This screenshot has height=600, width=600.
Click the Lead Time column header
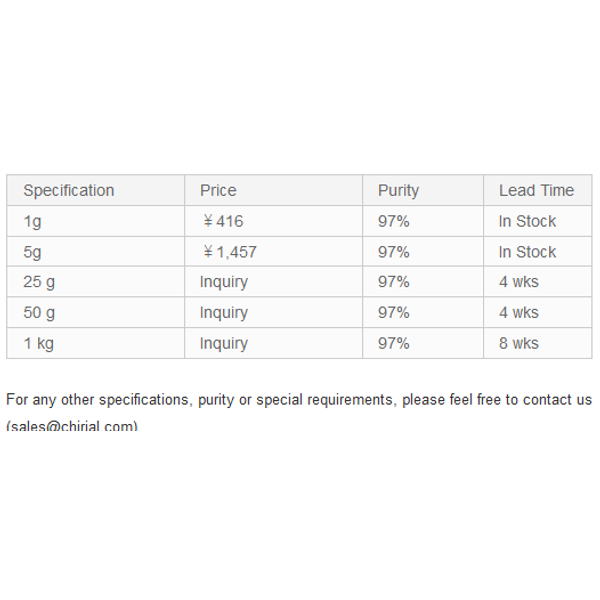[x=536, y=191]
